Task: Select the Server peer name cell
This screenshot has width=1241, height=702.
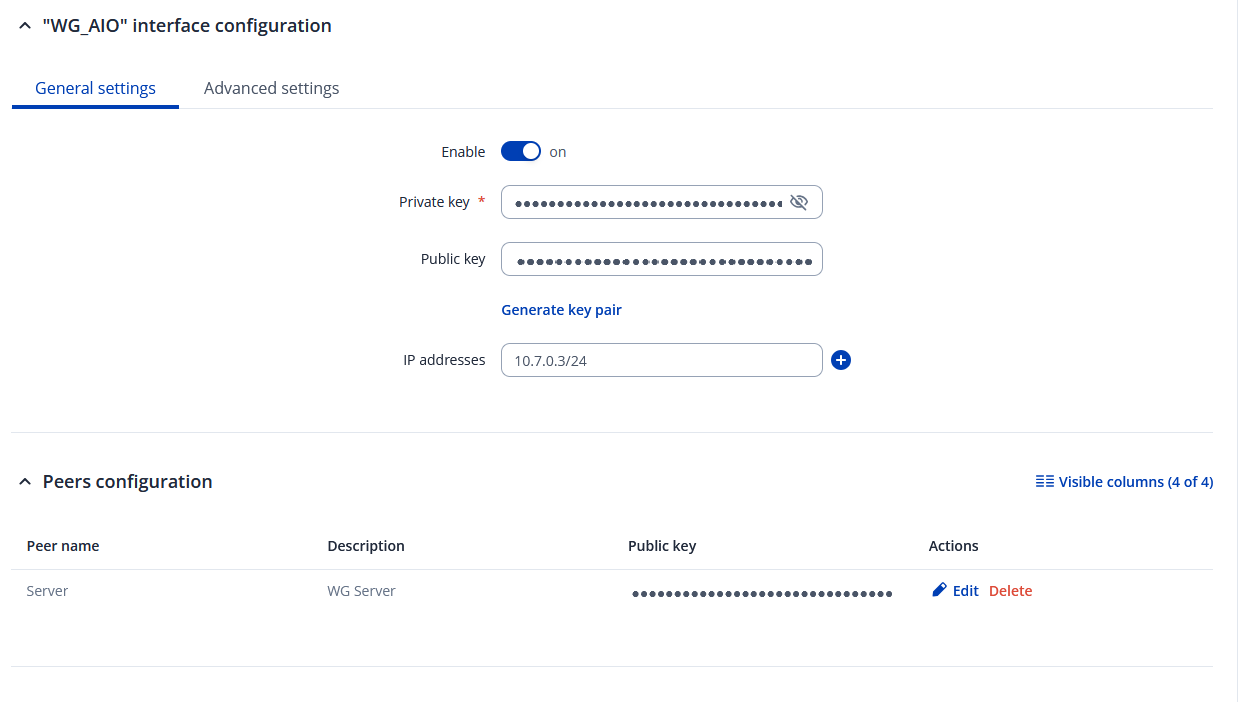Action: pos(48,591)
